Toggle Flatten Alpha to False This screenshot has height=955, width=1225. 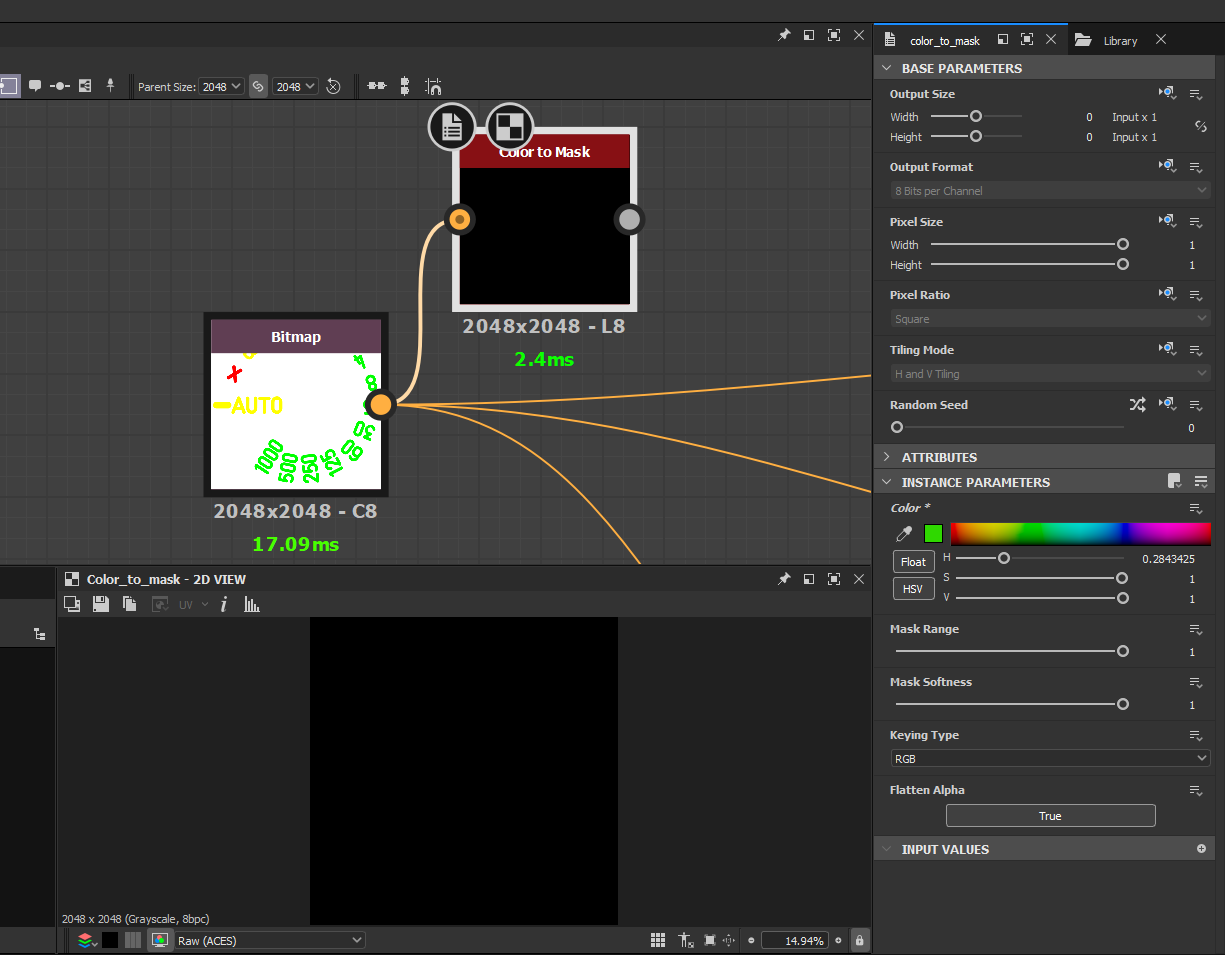point(1050,815)
